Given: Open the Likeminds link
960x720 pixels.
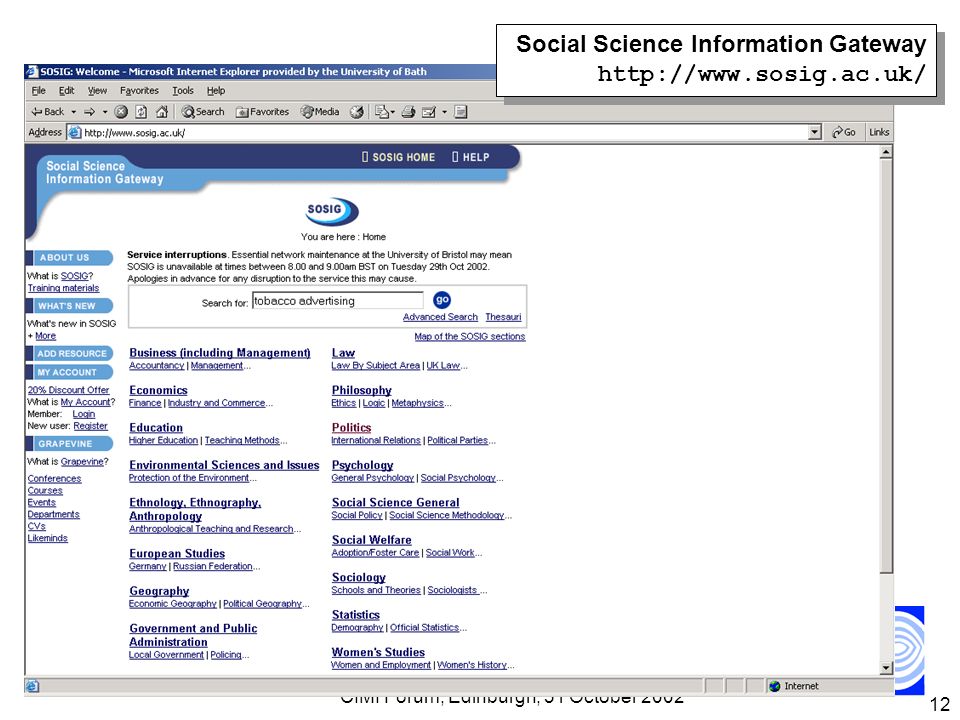Looking at the screenshot, I should 48,538.
